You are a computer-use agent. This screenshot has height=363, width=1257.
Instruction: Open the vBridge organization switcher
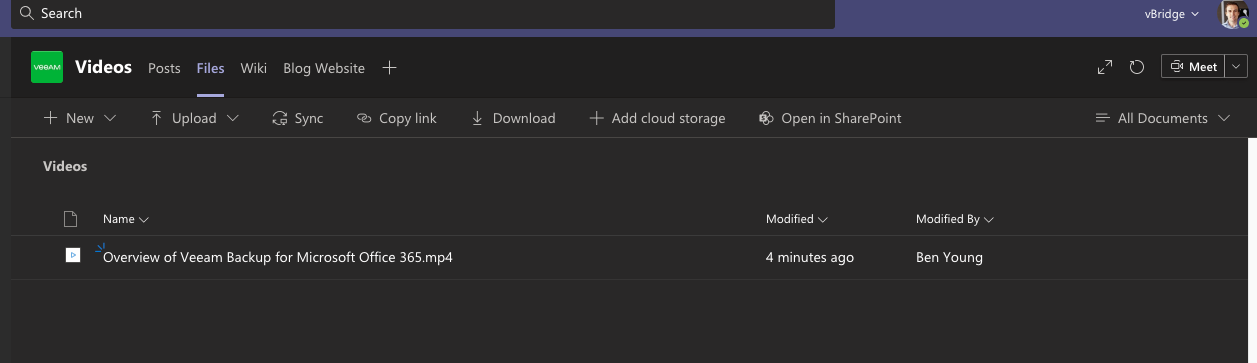pos(1172,14)
